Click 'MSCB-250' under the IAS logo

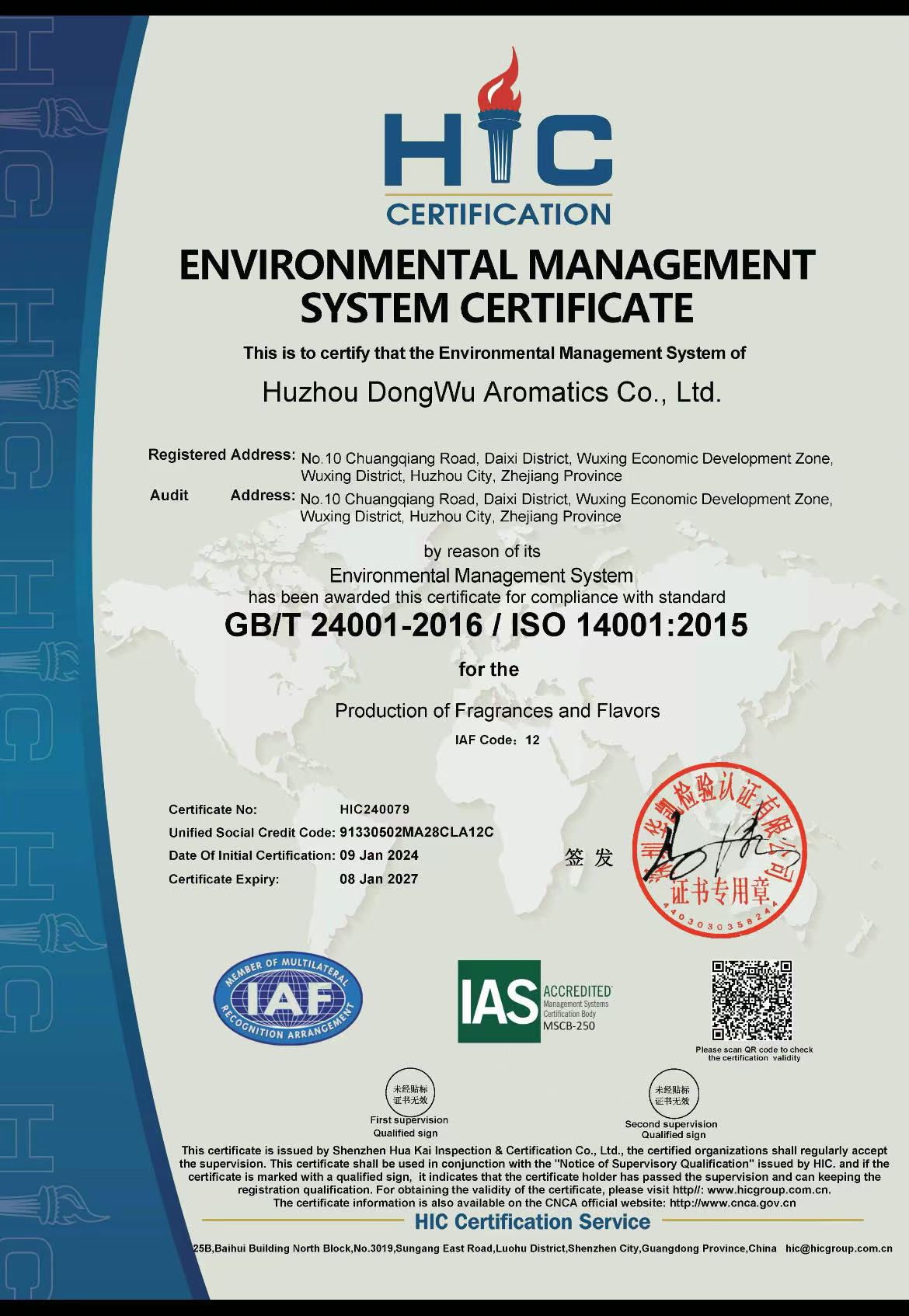(x=569, y=1025)
